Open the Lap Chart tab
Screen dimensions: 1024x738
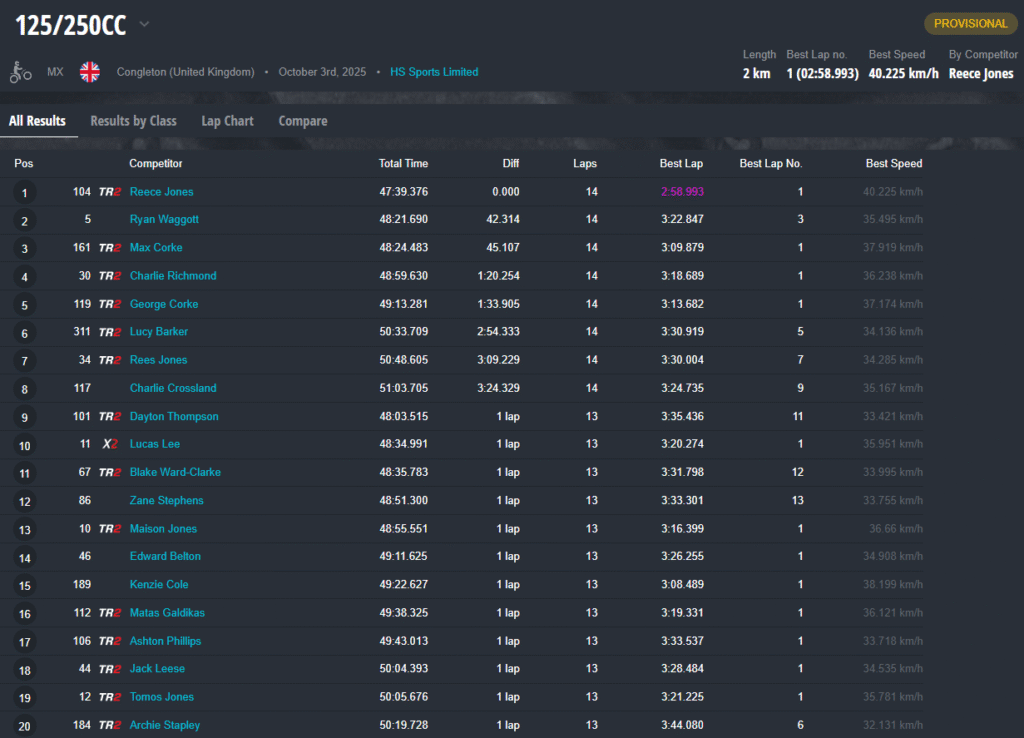(227, 121)
